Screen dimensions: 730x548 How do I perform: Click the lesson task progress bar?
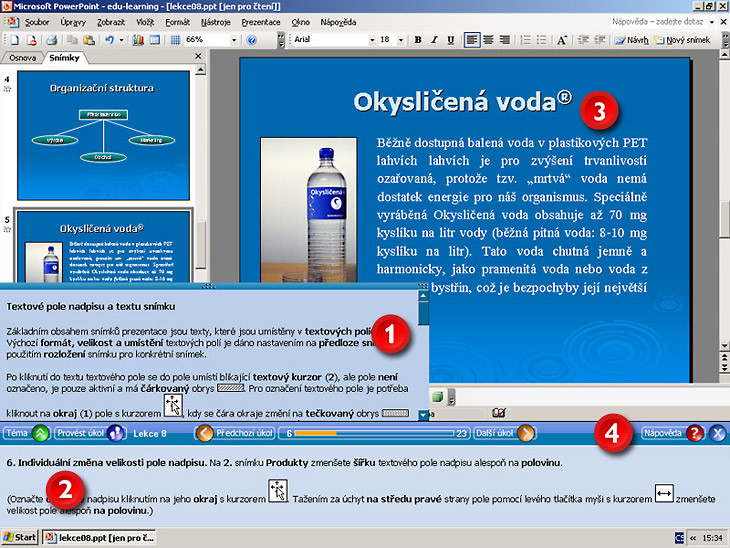click(375, 433)
